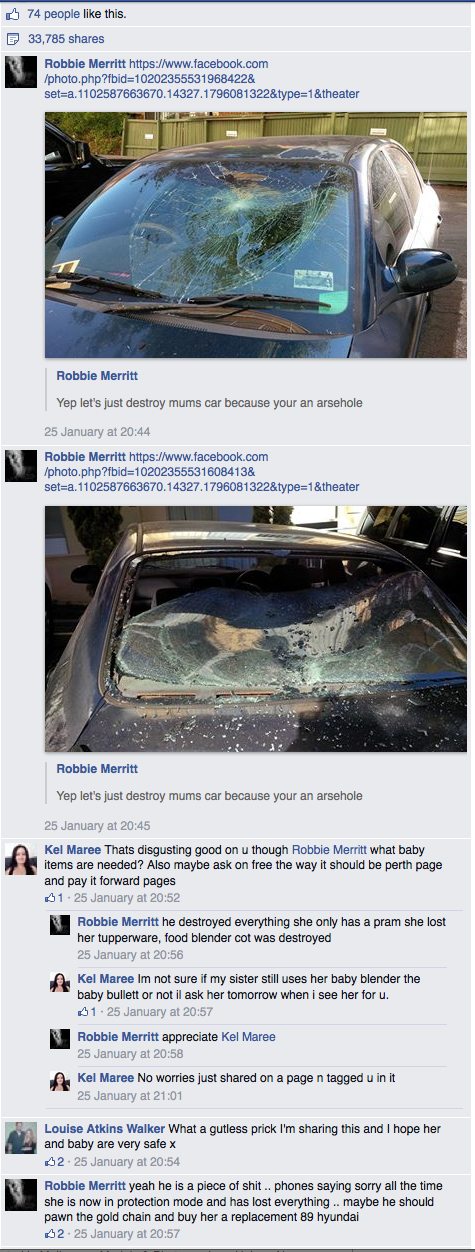Viewport: 475px width, 1252px height.
Task: Open Kel Maree's avatar on the first comment
Action: (x=21, y=859)
